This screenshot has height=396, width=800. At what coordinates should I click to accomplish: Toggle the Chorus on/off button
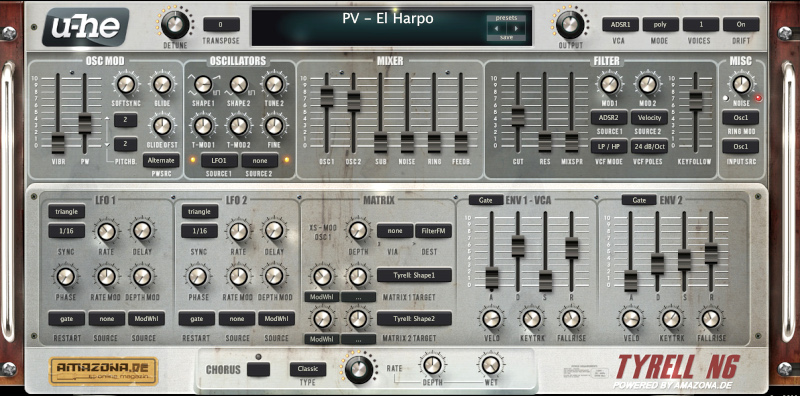pos(258,369)
